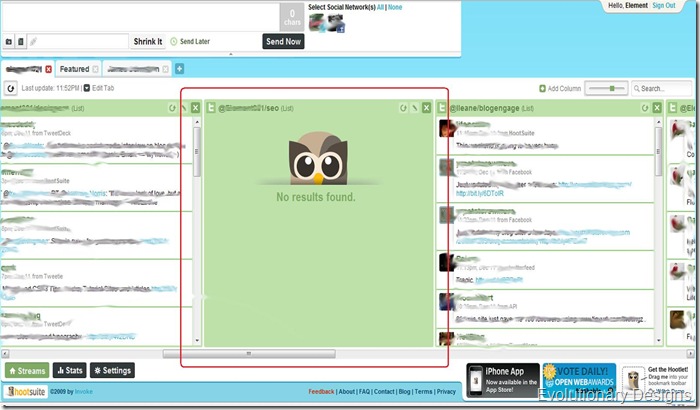Click Twitter icon of blogengage column
The height and width of the screenshot is (410, 700).
[x=442, y=108]
